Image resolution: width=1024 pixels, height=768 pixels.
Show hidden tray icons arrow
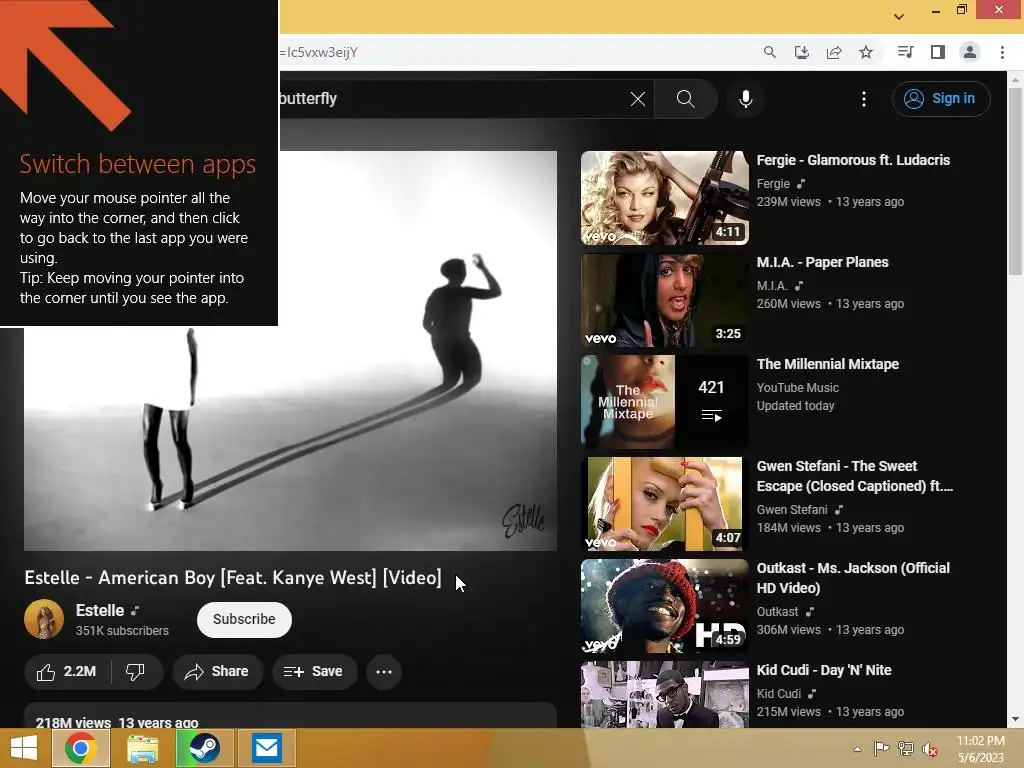tap(857, 749)
